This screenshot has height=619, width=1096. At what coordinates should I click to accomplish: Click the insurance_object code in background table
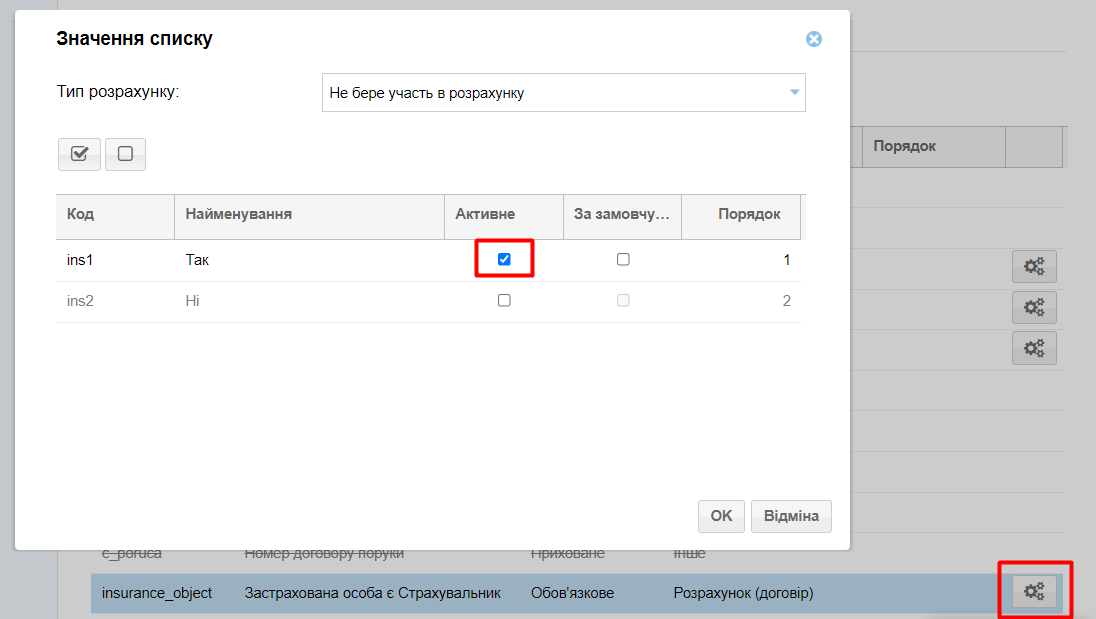coord(157,593)
